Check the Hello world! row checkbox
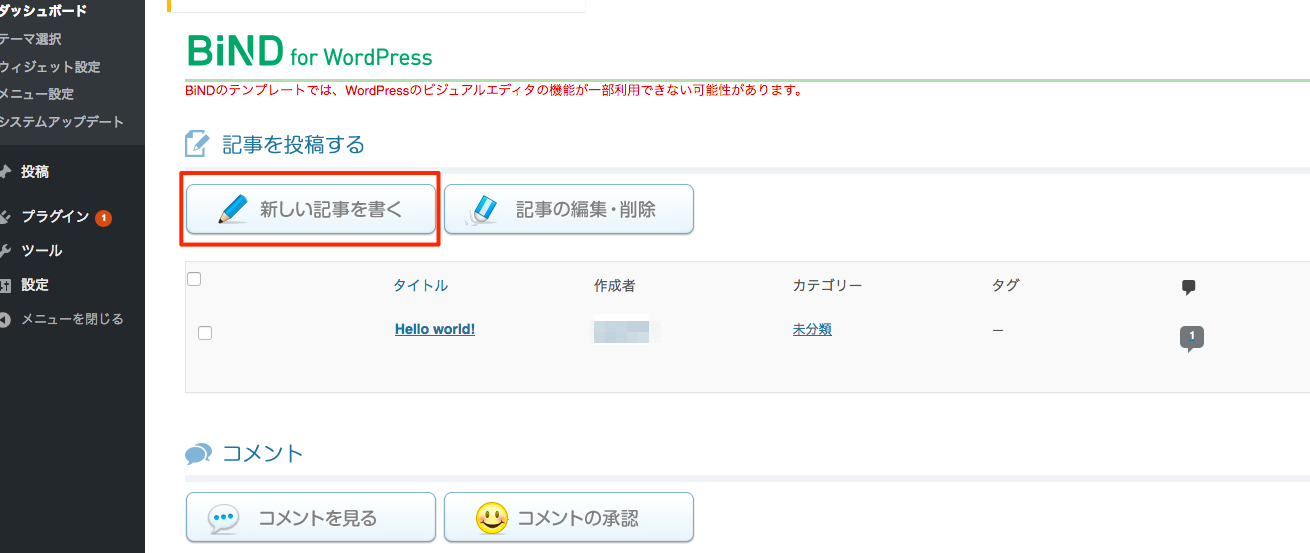This screenshot has height=553, width=1310. point(205,333)
